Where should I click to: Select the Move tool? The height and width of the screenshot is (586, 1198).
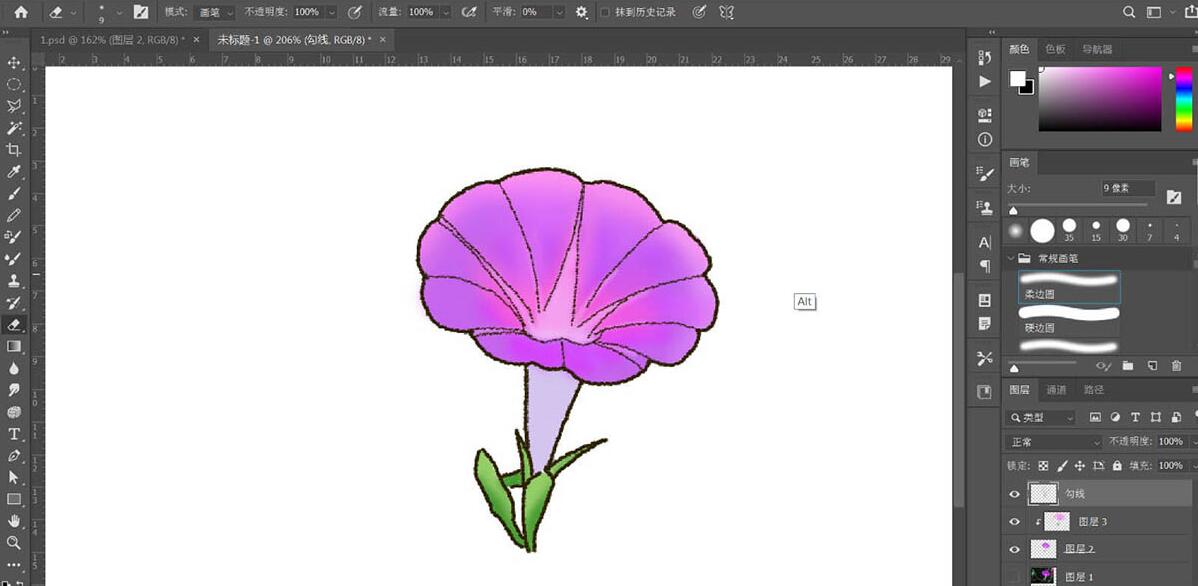click(x=14, y=62)
